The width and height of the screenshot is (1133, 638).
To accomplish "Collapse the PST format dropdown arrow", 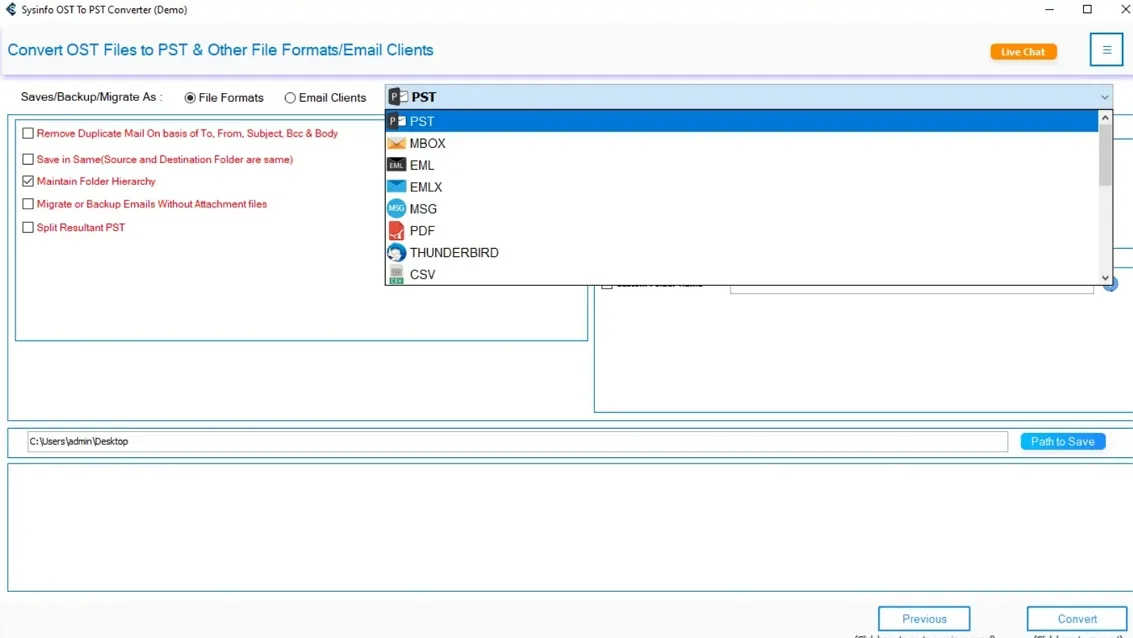I will pos(1104,97).
